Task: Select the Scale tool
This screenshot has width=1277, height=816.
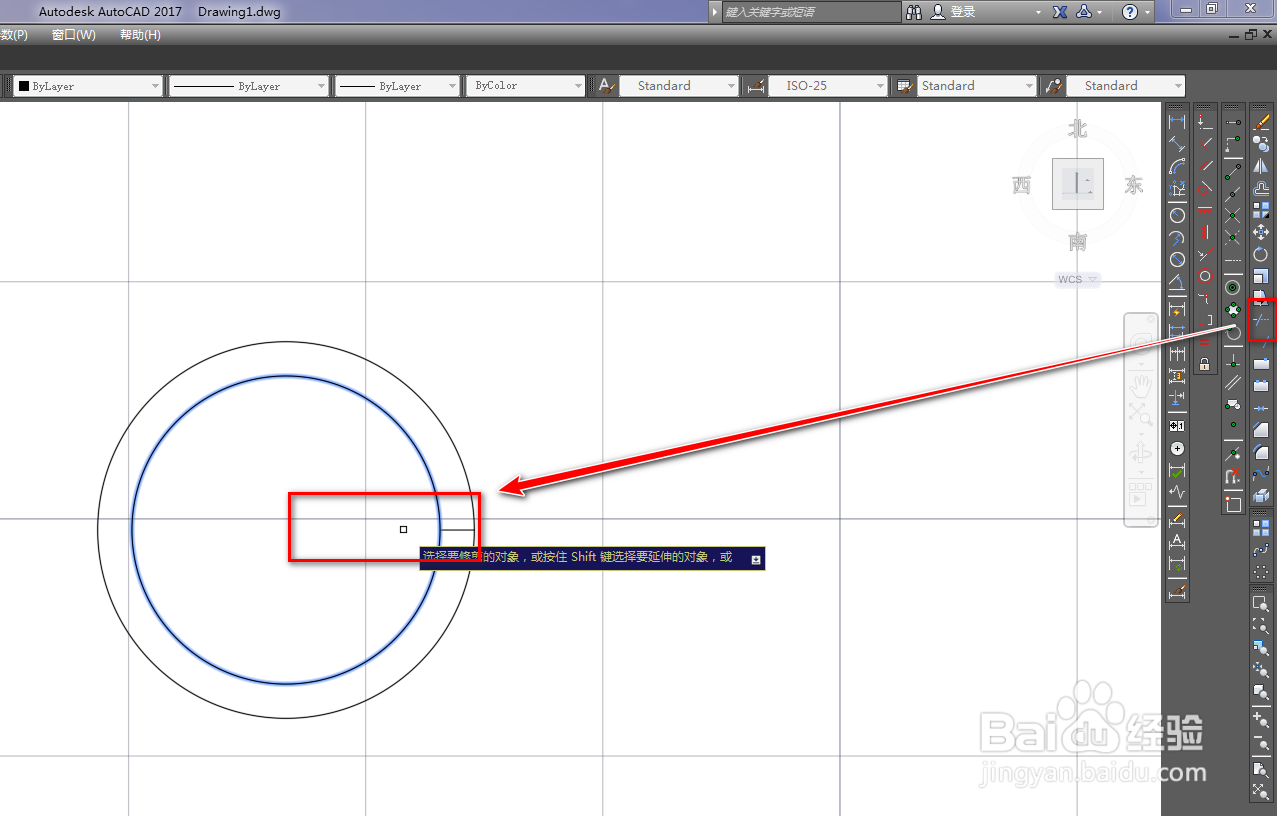Action: (x=1260, y=276)
